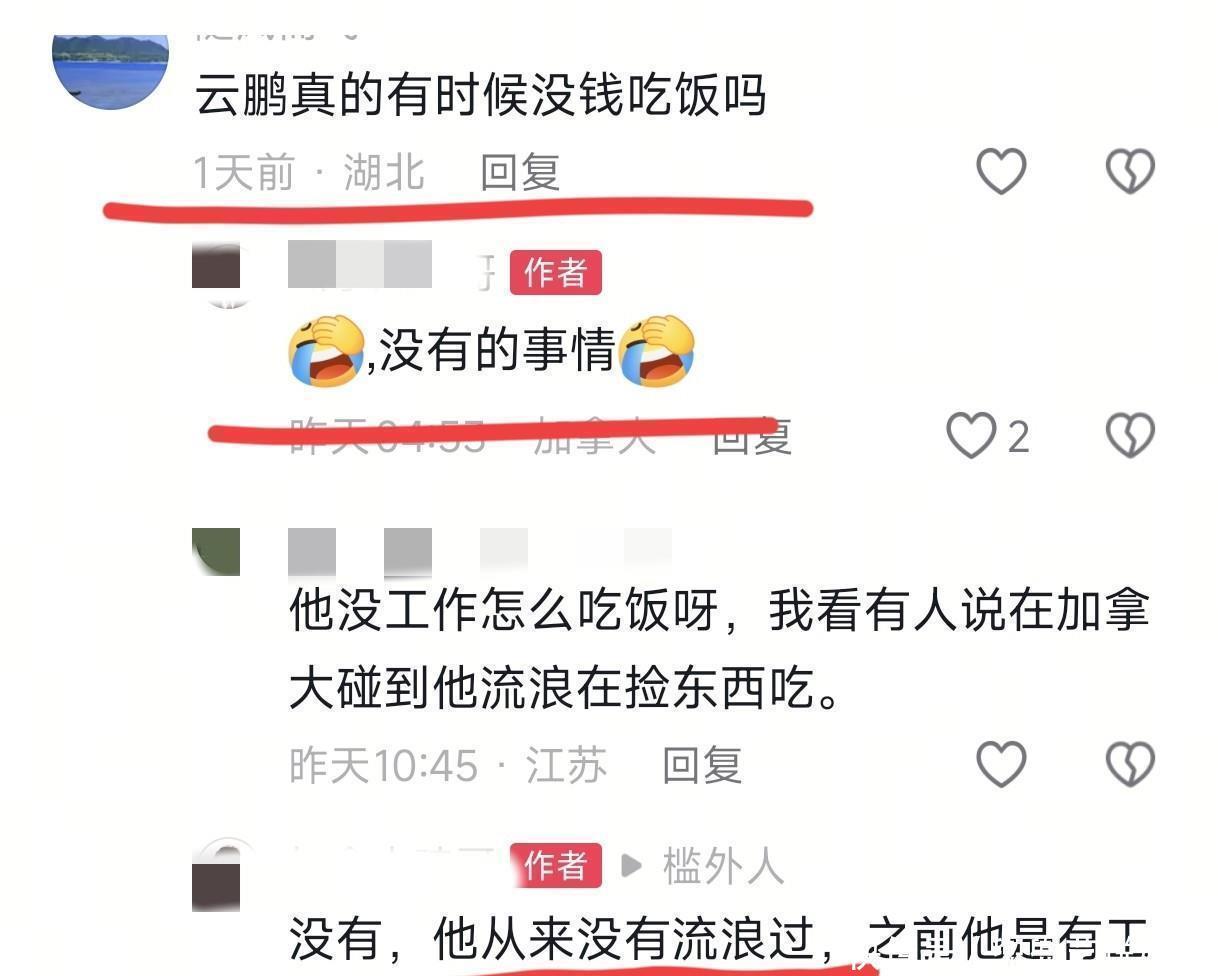The height and width of the screenshot is (976, 1218).
Task: Dislike the Hubei user's comment
Action: (1130, 172)
